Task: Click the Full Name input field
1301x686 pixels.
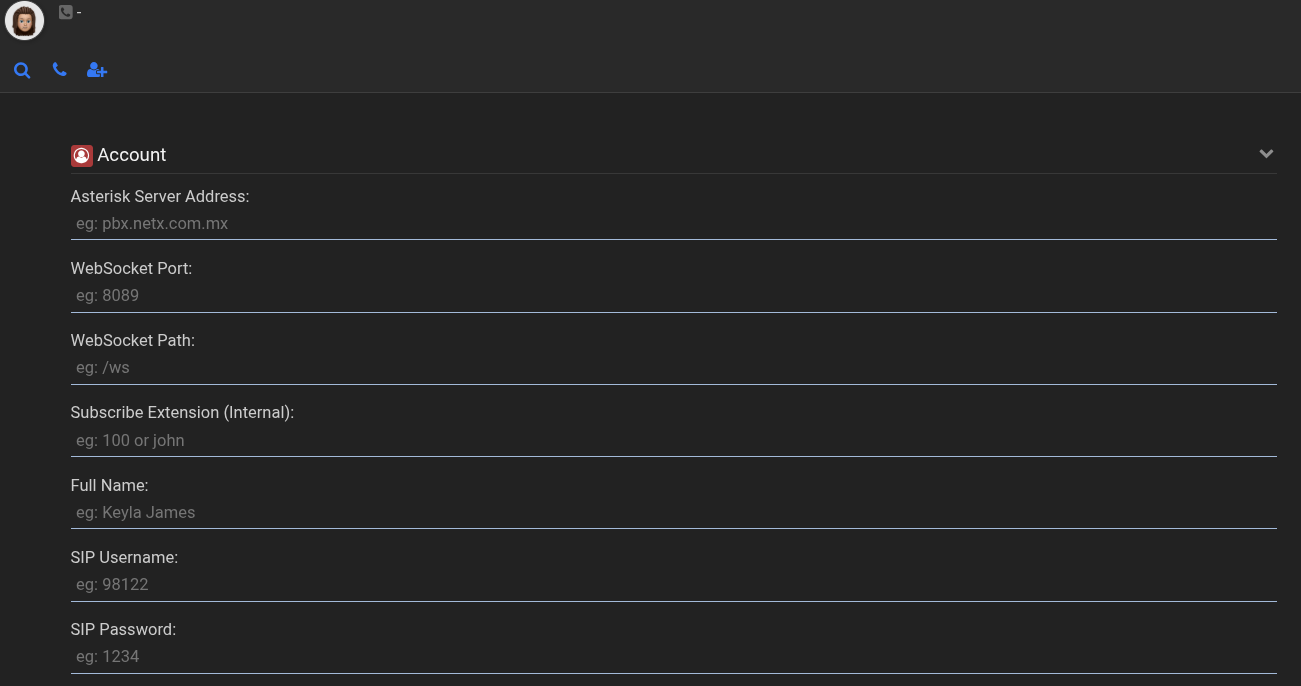Action: (x=674, y=513)
